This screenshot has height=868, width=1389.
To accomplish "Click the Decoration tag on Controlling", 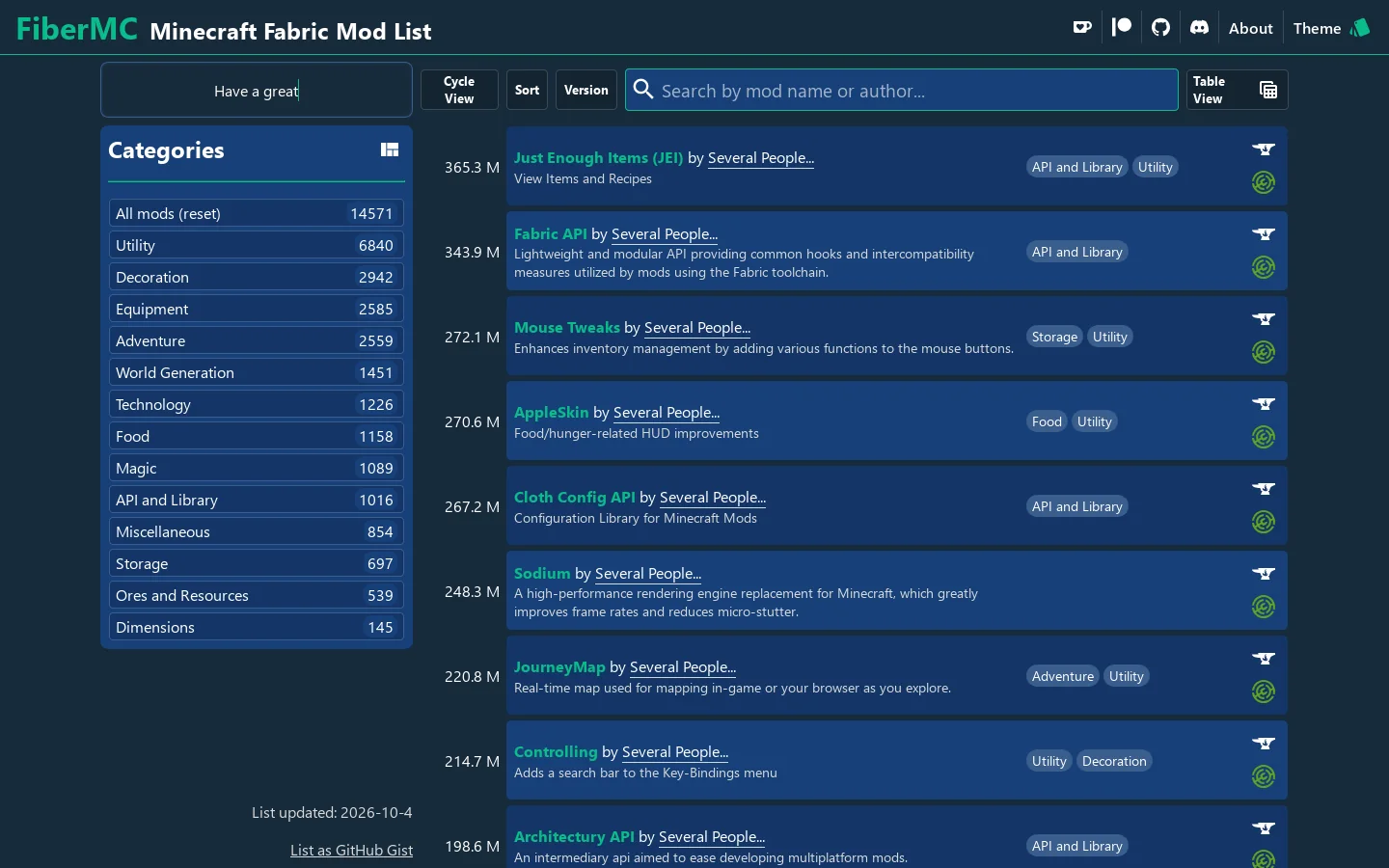I will pos(1114,761).
